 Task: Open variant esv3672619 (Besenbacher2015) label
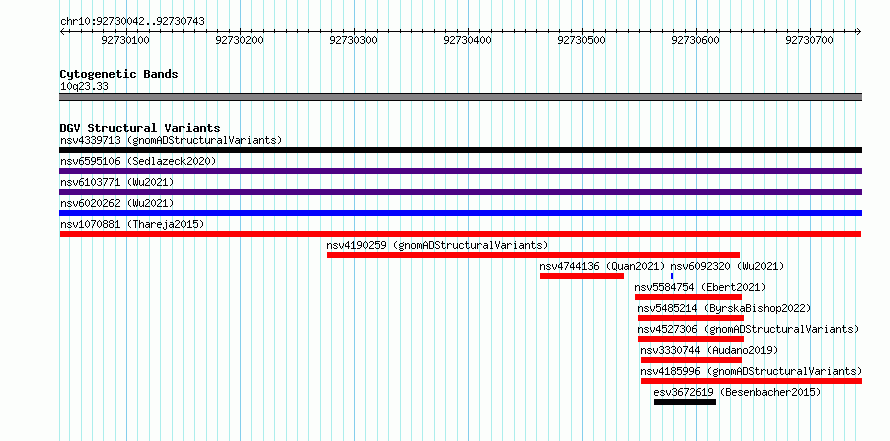[737, 392]
